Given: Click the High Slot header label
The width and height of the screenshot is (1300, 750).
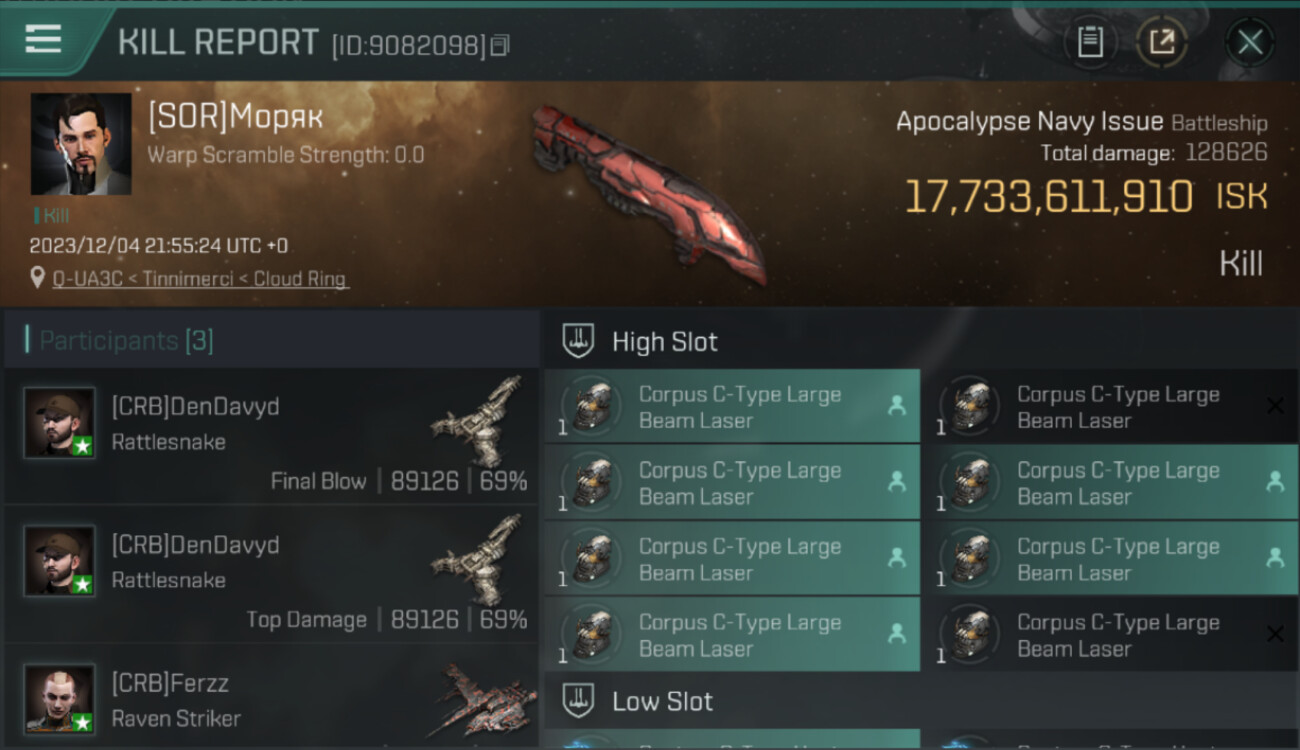Looking at the screenshot, I should tap(665, 342).
